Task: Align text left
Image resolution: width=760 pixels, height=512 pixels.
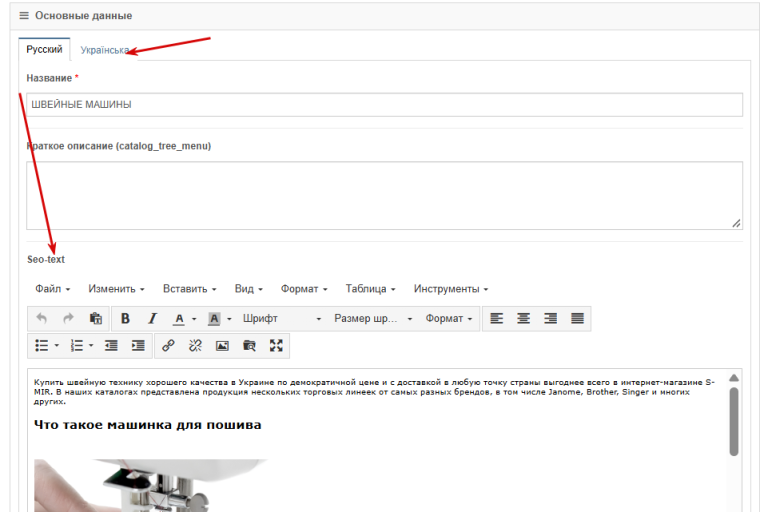Action: tap(496, 319)
